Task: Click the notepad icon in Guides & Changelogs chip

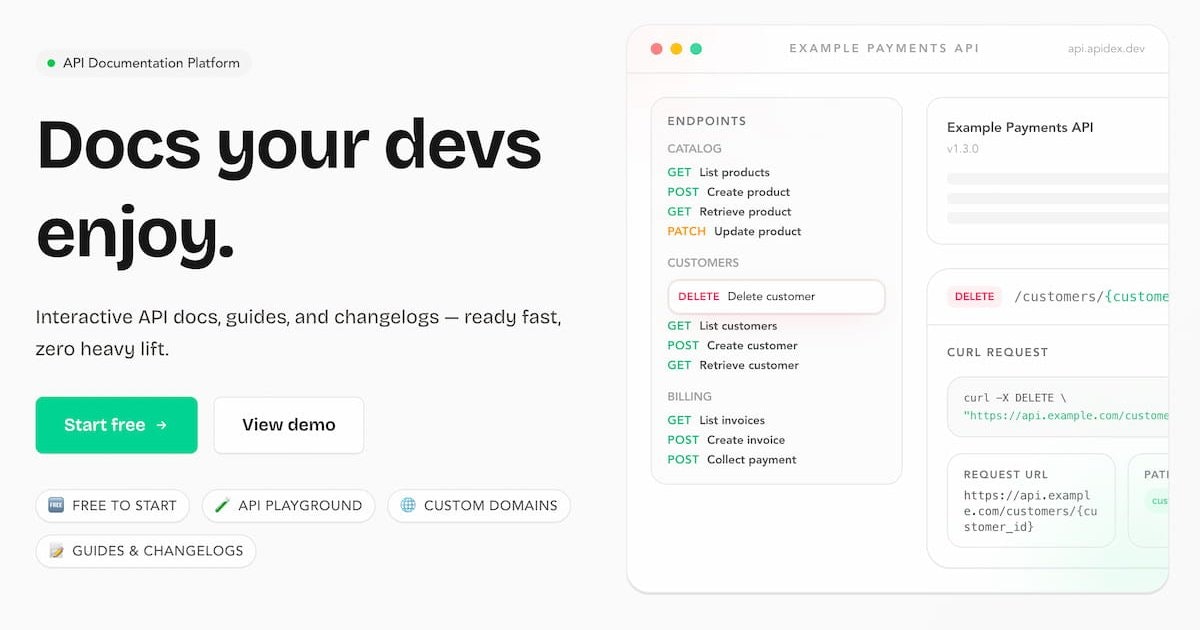Action: tap(56, 551)
